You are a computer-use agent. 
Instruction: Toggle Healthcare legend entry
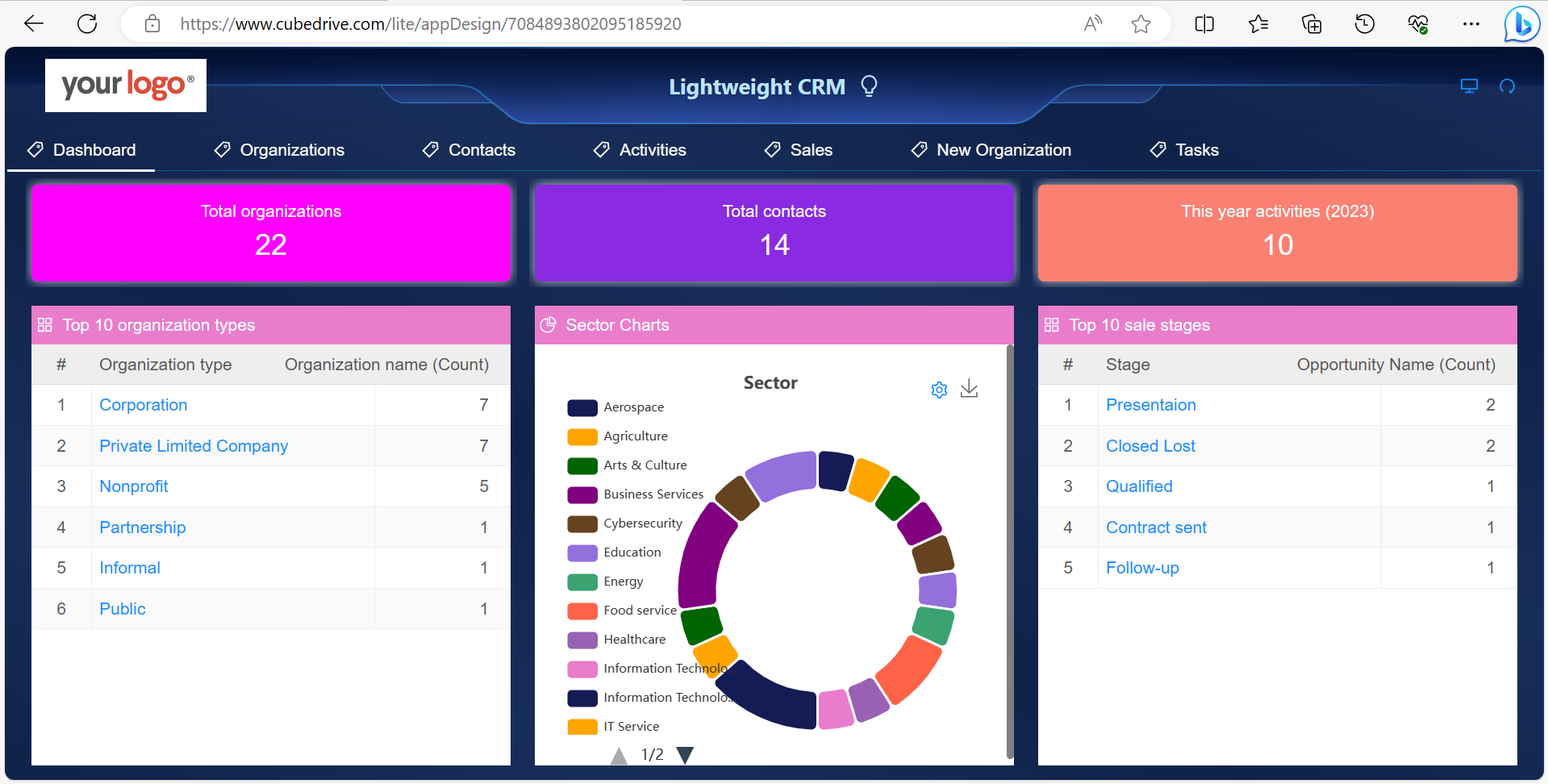click(617, 640)
